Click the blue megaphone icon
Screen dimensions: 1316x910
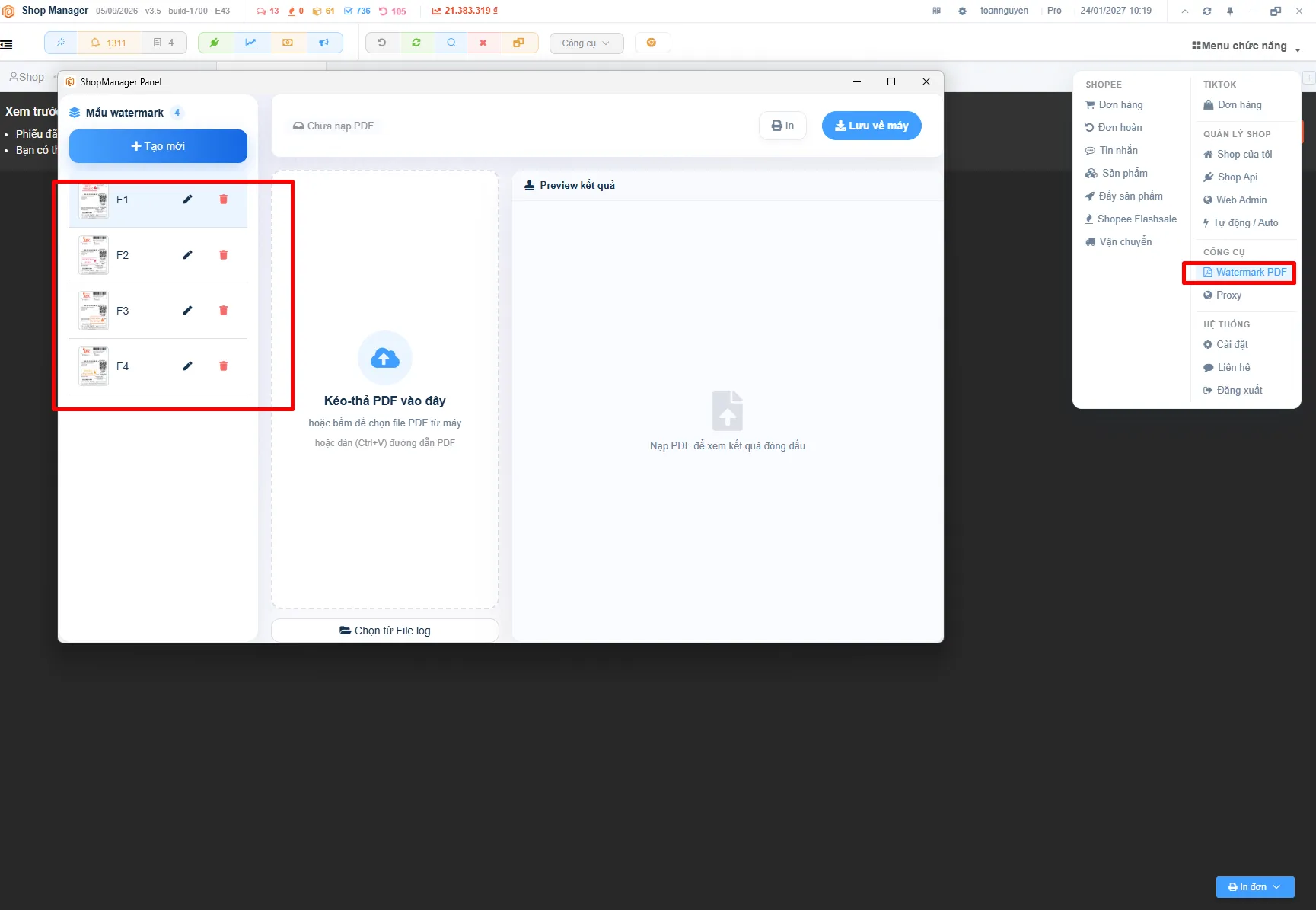click(x=324, y=43)
